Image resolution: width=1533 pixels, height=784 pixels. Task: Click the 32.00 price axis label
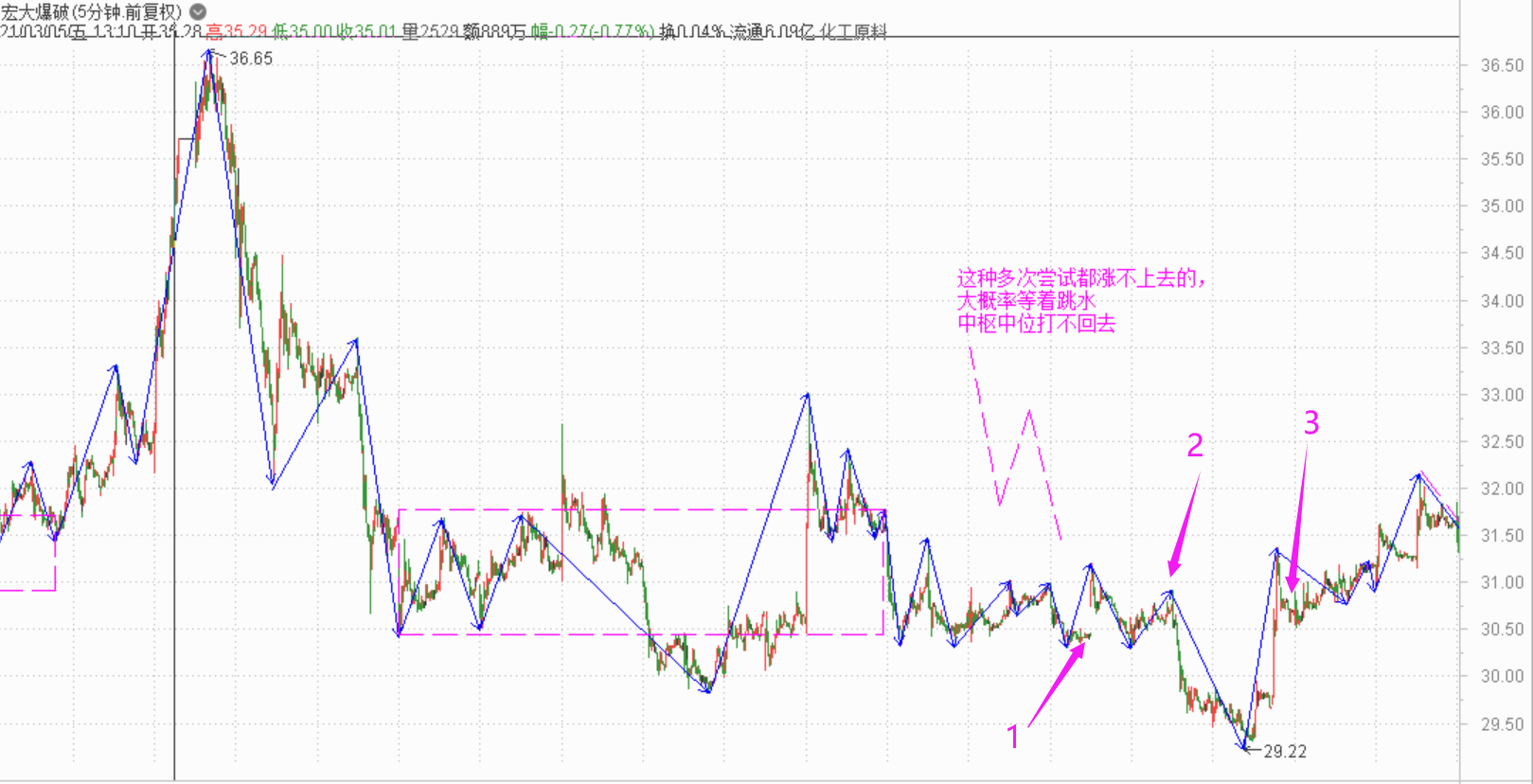1503,489
